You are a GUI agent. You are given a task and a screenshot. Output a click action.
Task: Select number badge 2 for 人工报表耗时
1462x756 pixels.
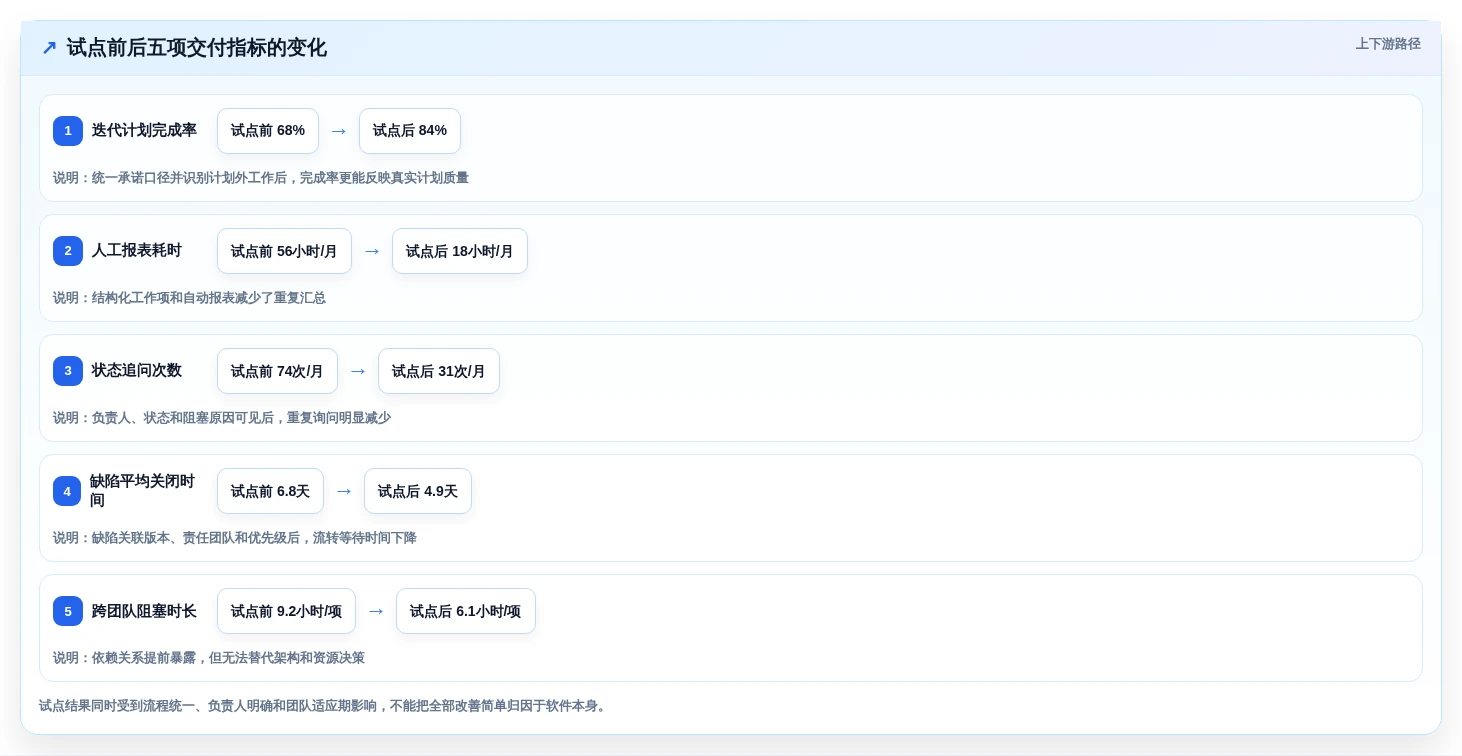pos(68,251)
